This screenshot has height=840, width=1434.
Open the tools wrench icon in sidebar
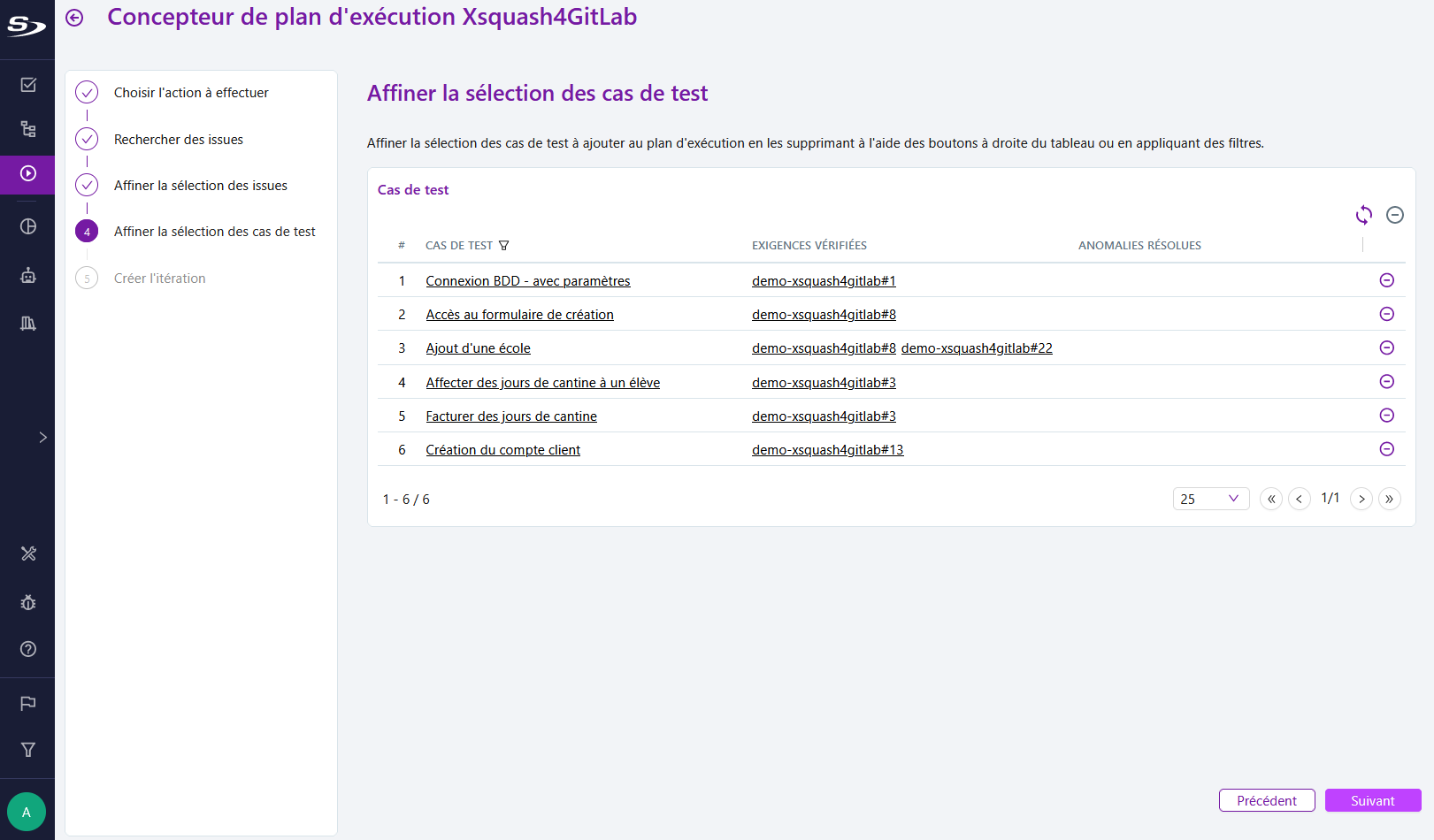tap(27, 554)
